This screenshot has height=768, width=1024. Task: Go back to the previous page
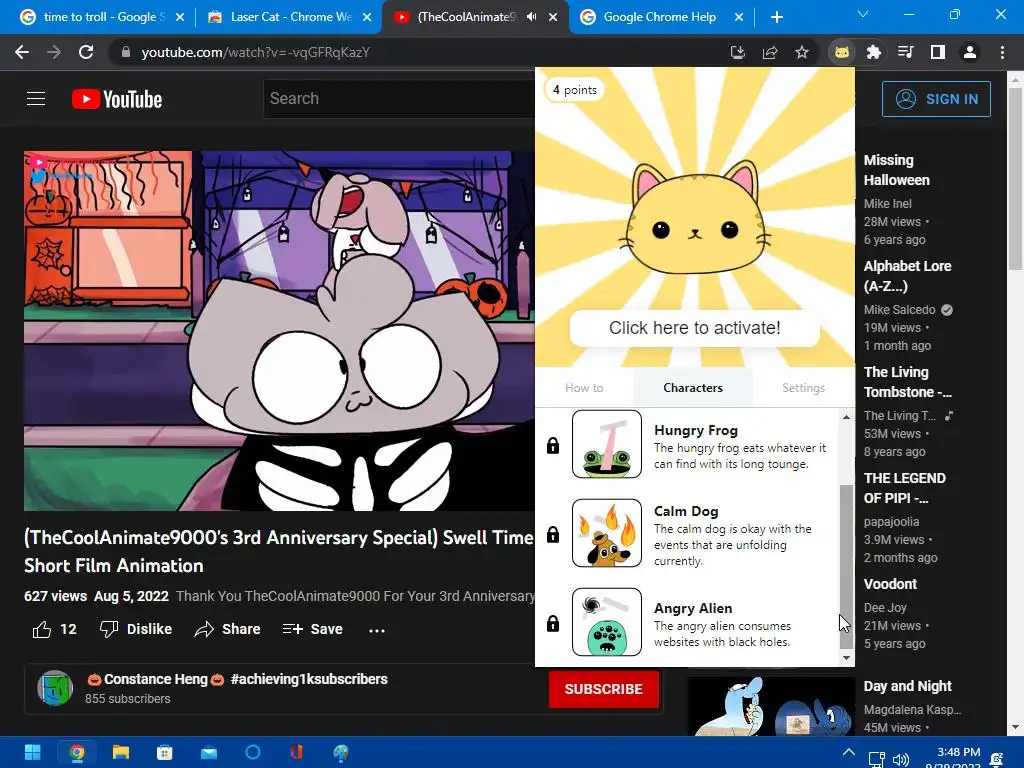[22, 52]
